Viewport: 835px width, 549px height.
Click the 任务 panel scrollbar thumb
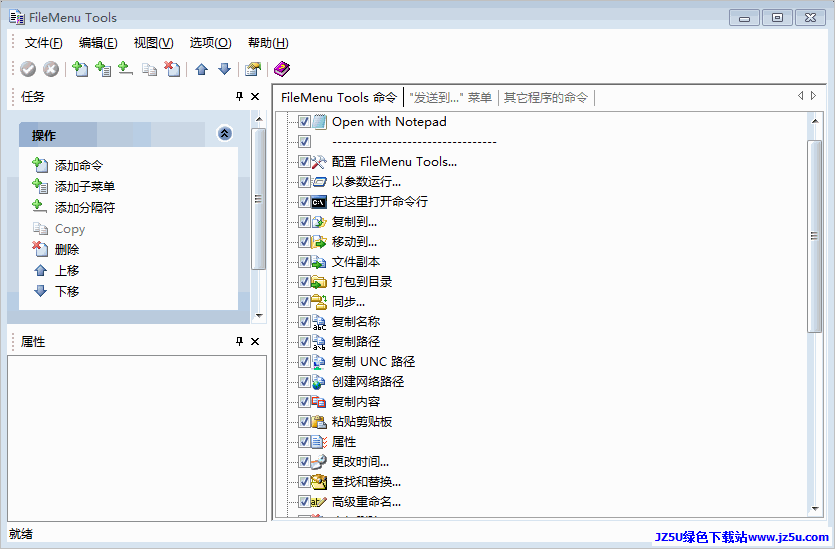click(258, 199)
